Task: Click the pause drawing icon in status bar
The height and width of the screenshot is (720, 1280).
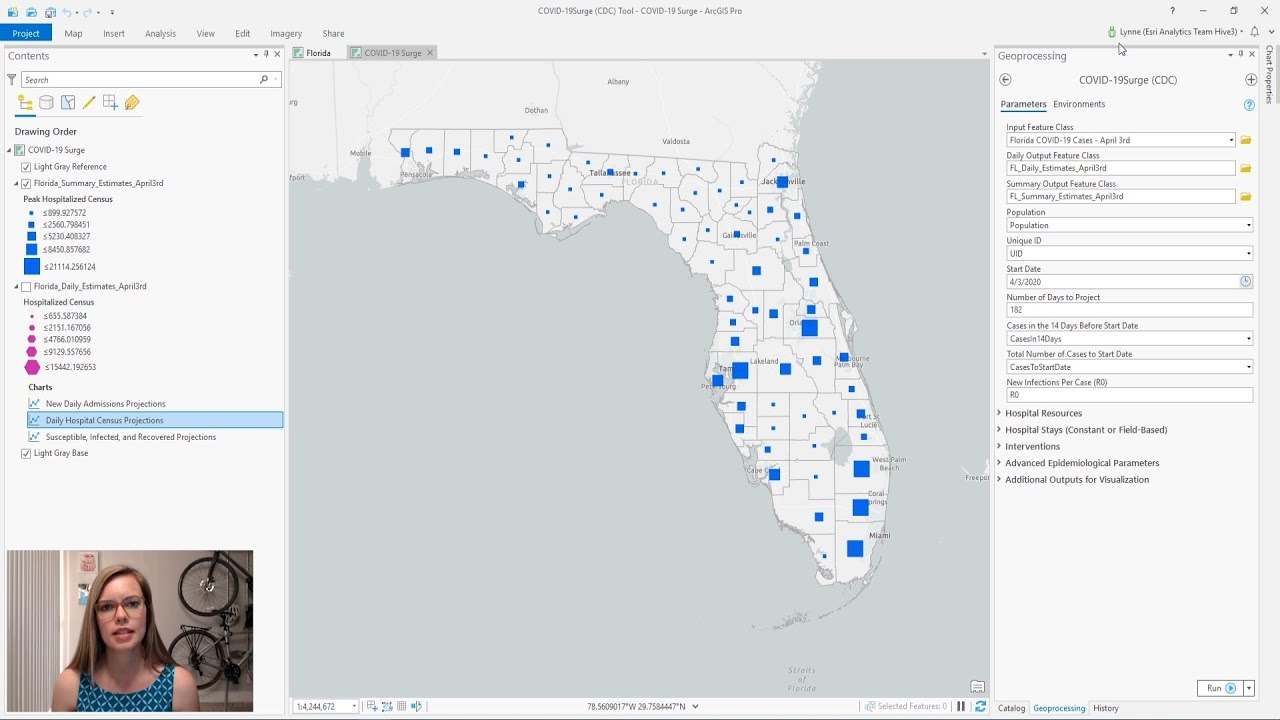Action: 961,706
